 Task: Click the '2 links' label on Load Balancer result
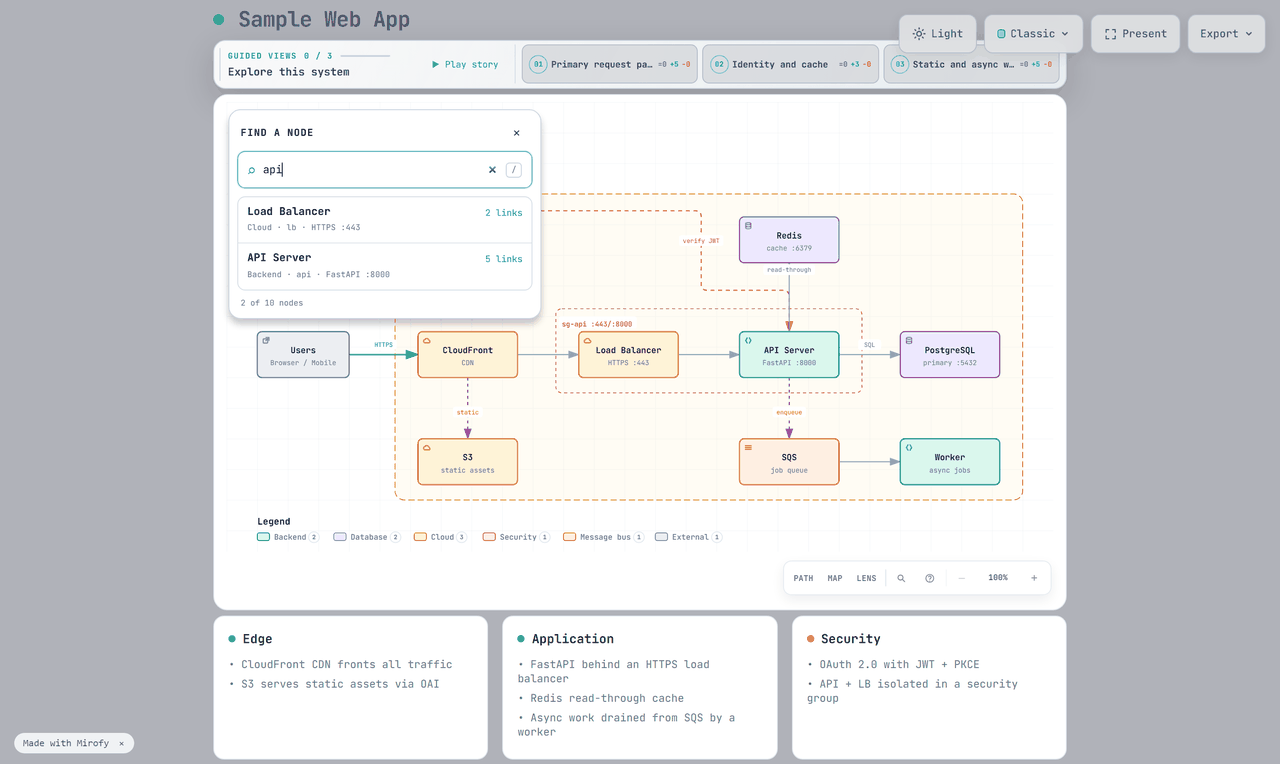[503, 213]
